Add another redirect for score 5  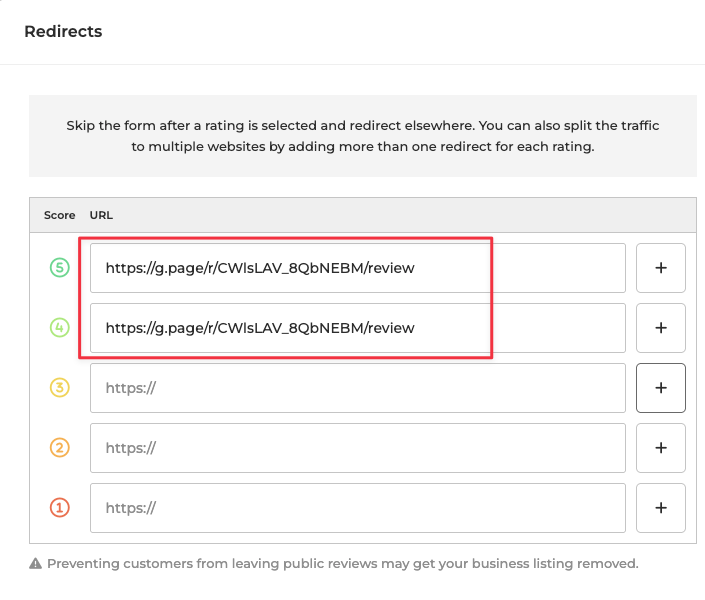[x=660, y=268]
